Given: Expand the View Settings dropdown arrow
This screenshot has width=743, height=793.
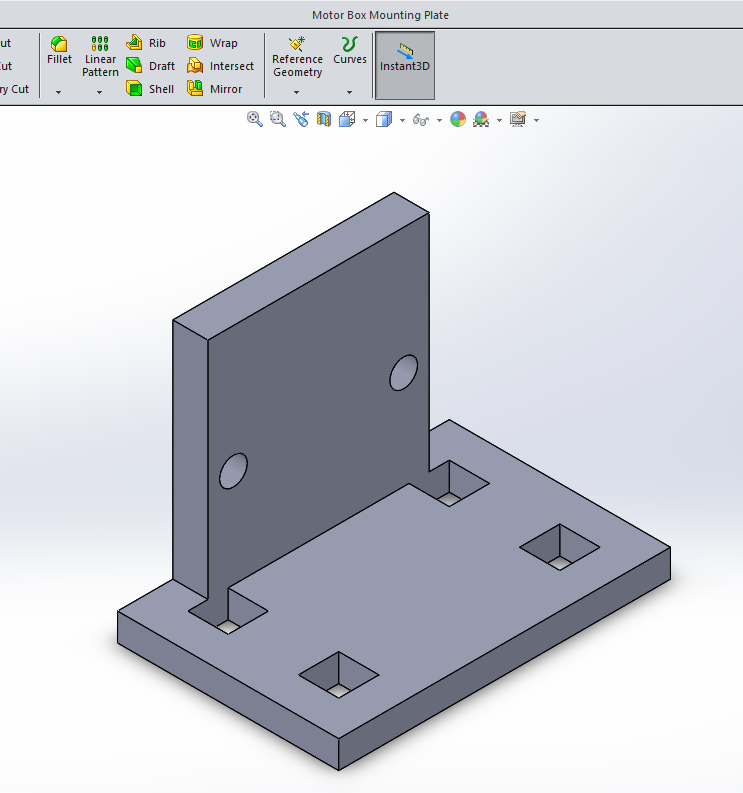Looking at the screenshot, I should point(536,120).
